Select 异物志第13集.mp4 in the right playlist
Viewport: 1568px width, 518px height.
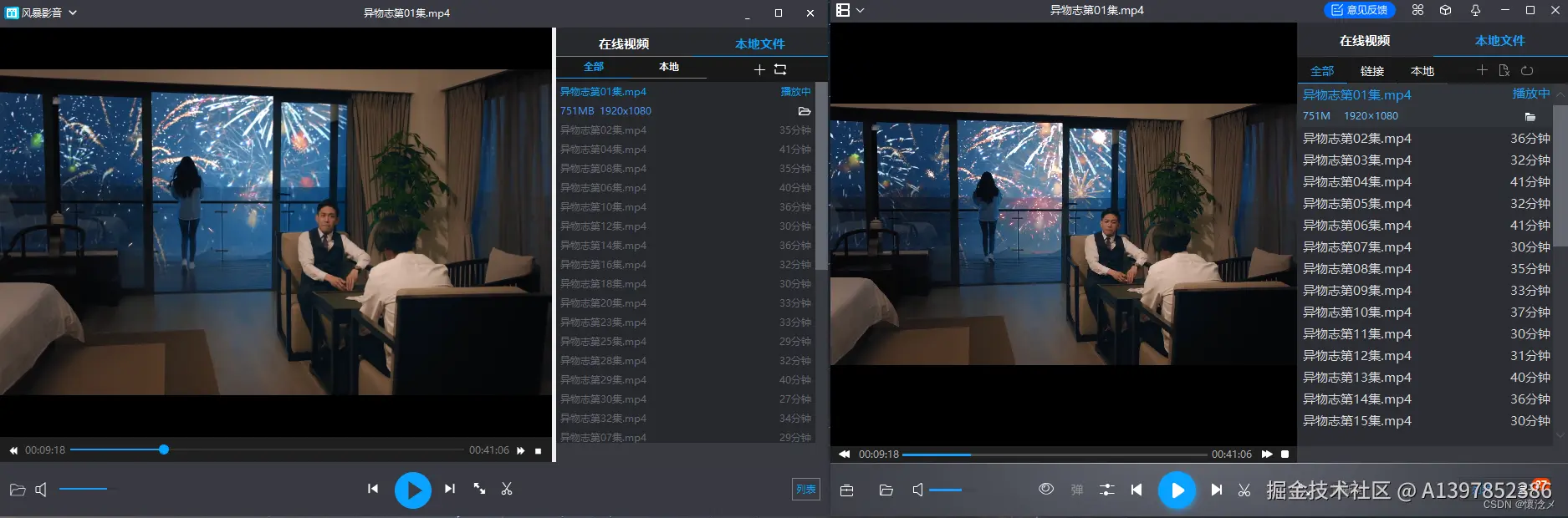click(1425, 378)
